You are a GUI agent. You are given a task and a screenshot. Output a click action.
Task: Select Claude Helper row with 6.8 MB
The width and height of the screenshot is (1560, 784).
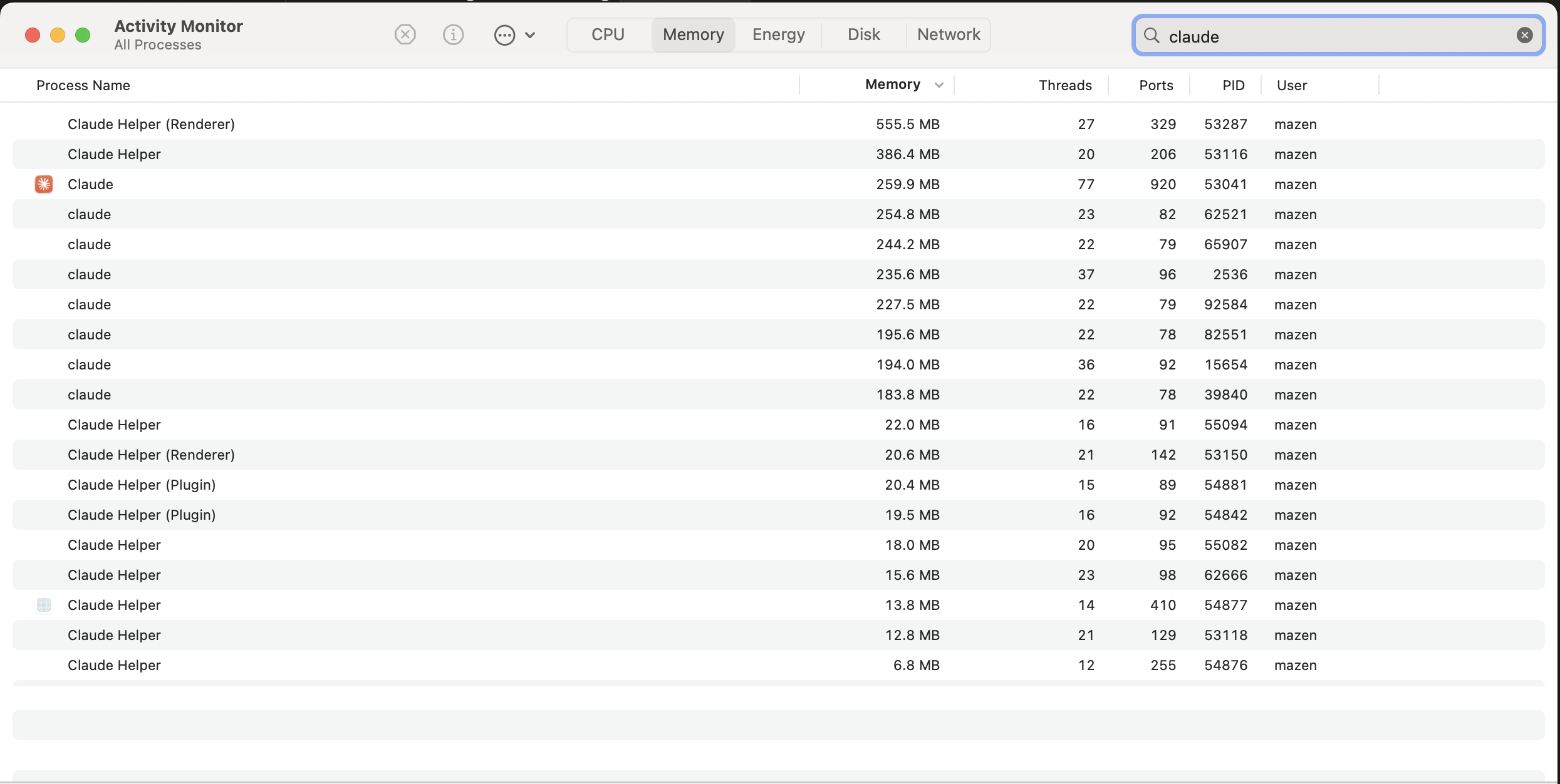779,665
